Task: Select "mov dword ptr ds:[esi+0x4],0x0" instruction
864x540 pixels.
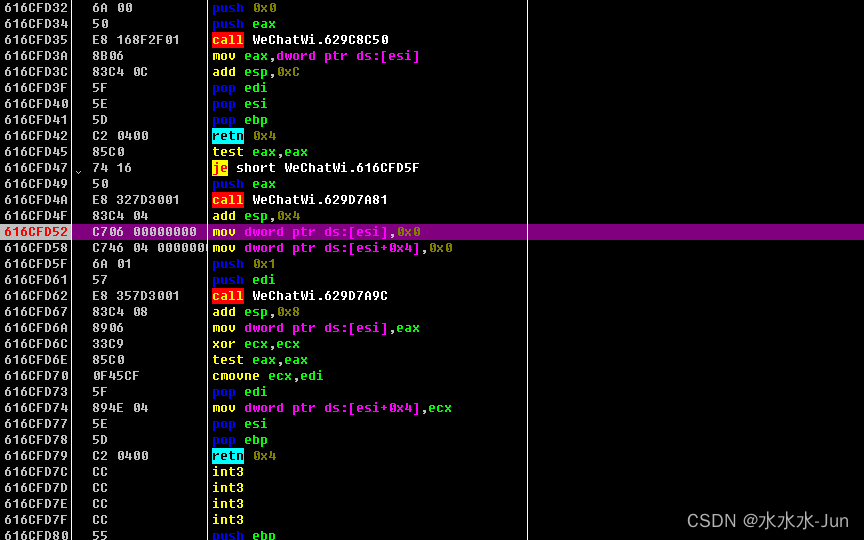Action: pyautogui.click(x=332, y=247)
